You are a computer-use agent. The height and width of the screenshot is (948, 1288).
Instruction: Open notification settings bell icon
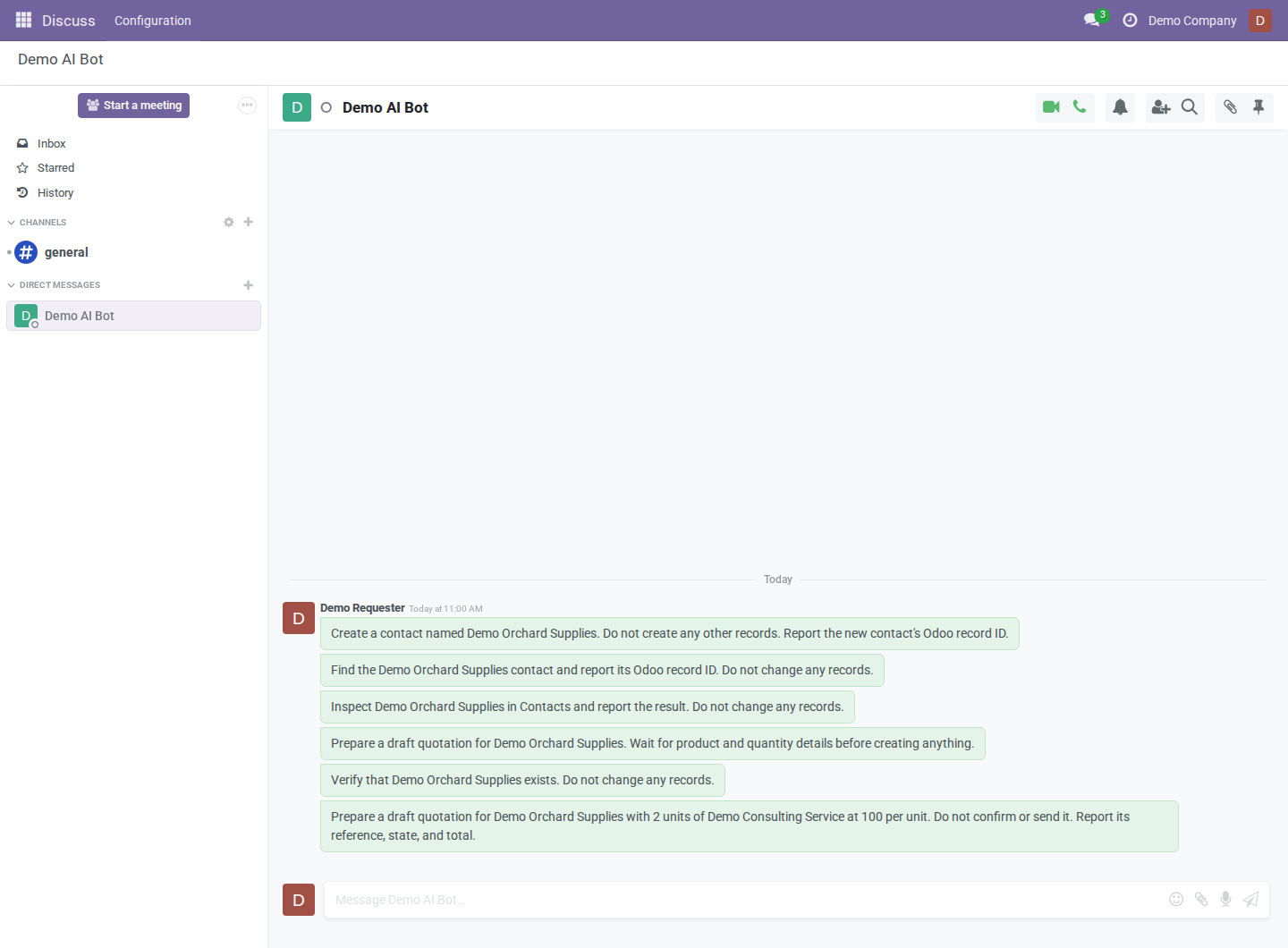[1120, 107]
